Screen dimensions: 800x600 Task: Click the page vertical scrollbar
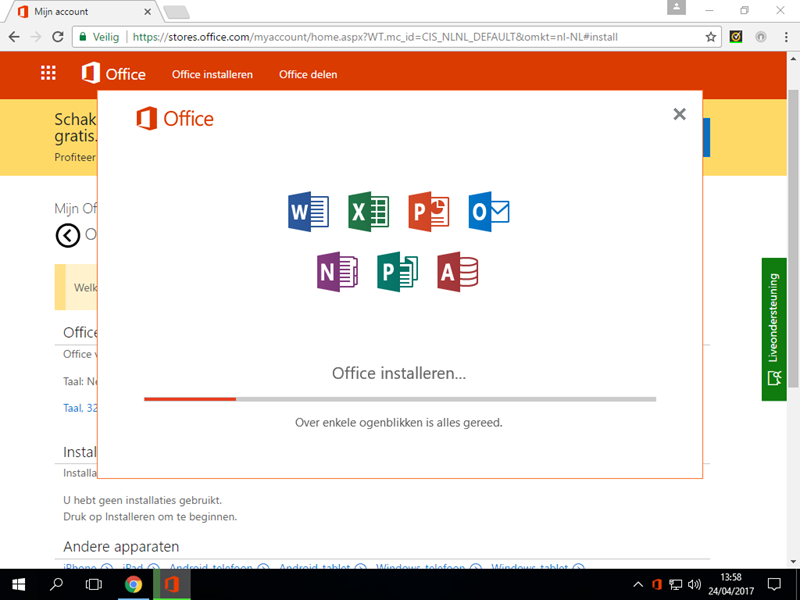click(x=793, y=238)
